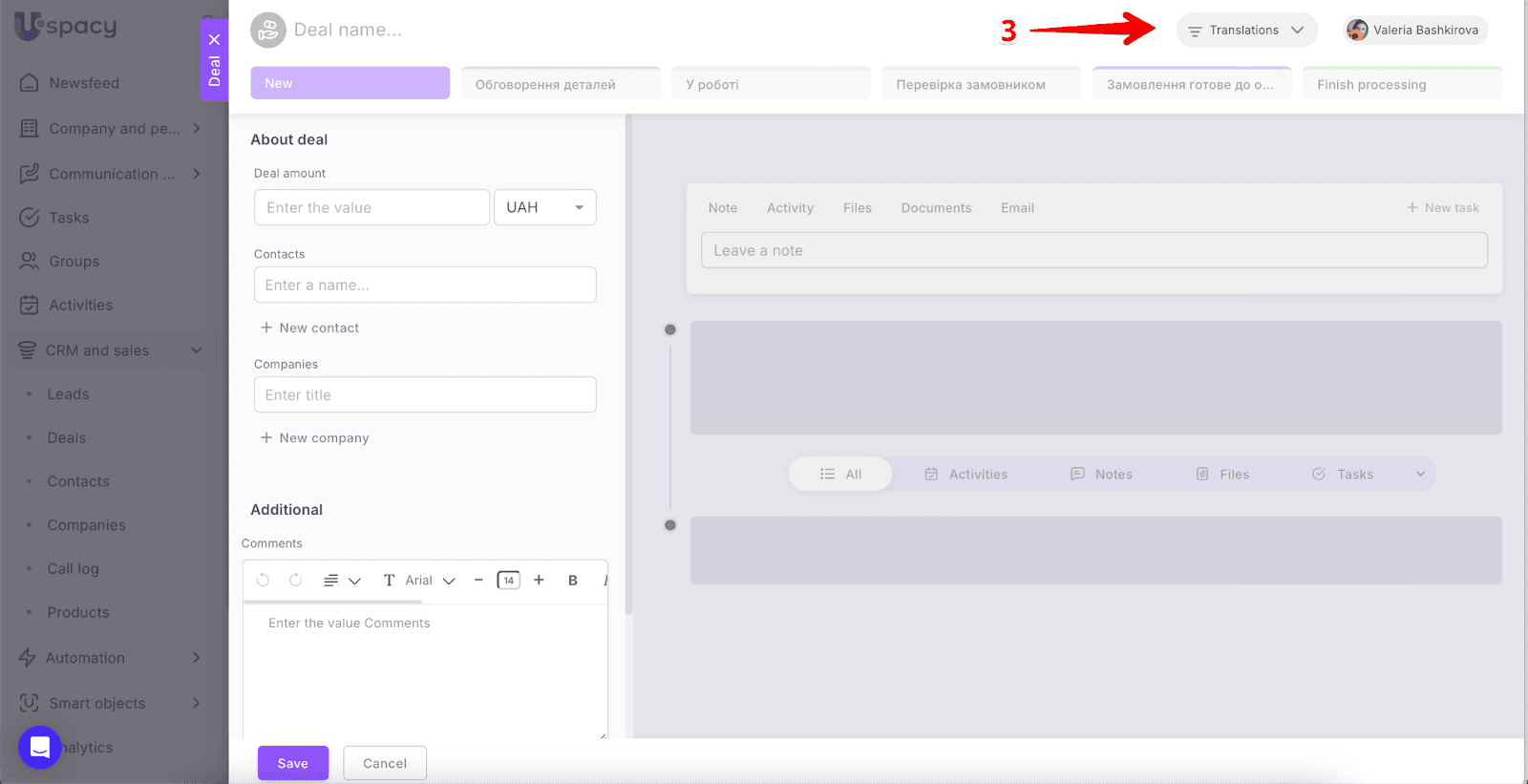Add a New contact
The image size is (1528, 784).
click(x=310, y=328)
